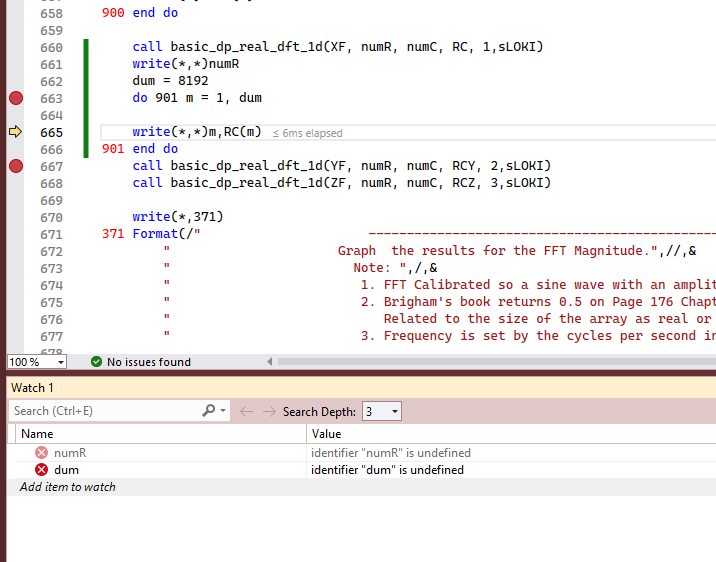The width and height of the screenshot is (716, 562).
Task: Click the do 901 m = 1, dum statement
Action: pyautogui.click(x=197, y=98)
